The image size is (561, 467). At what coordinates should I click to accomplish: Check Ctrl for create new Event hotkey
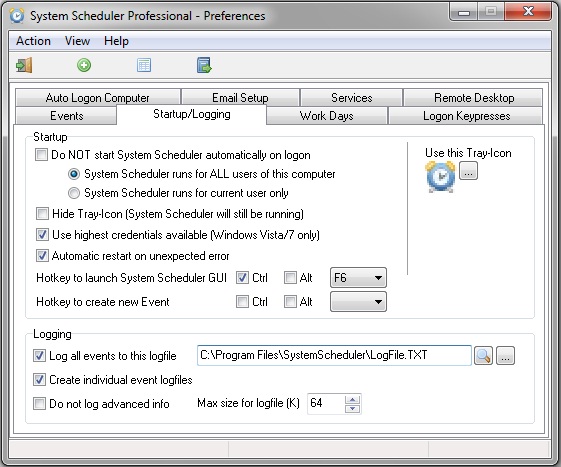click(242, 302)
